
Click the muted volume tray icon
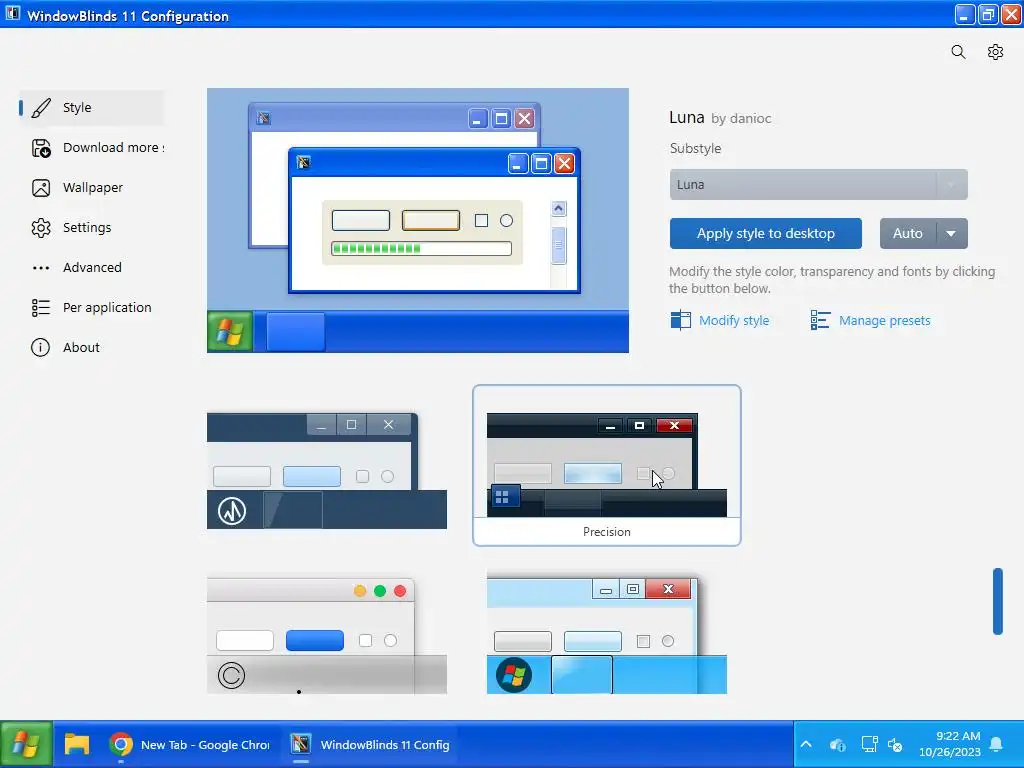895,744
